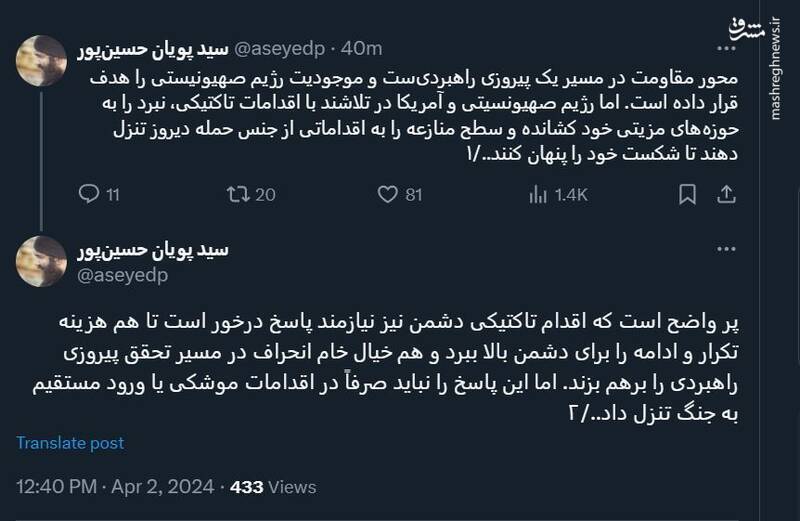Click the like count showing 81

coord(414,195)
